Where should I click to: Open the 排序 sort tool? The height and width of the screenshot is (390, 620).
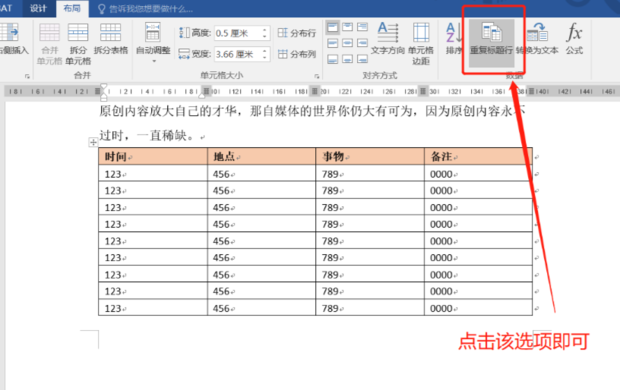[454, 39]
